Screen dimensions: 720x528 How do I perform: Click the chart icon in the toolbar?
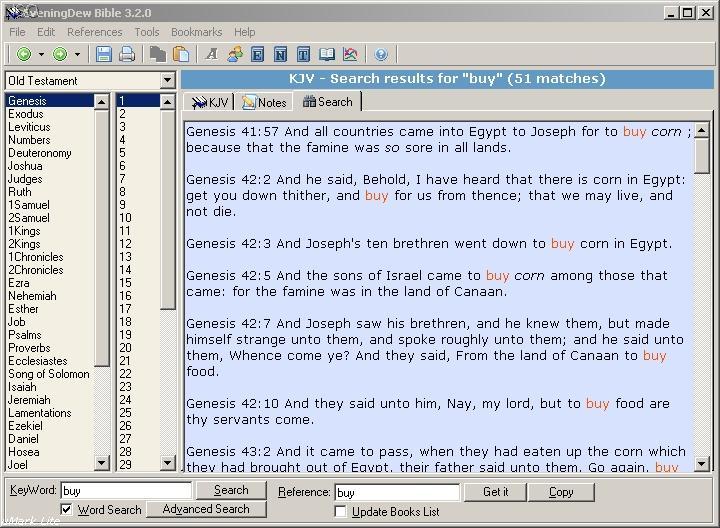tap(350, 54)
